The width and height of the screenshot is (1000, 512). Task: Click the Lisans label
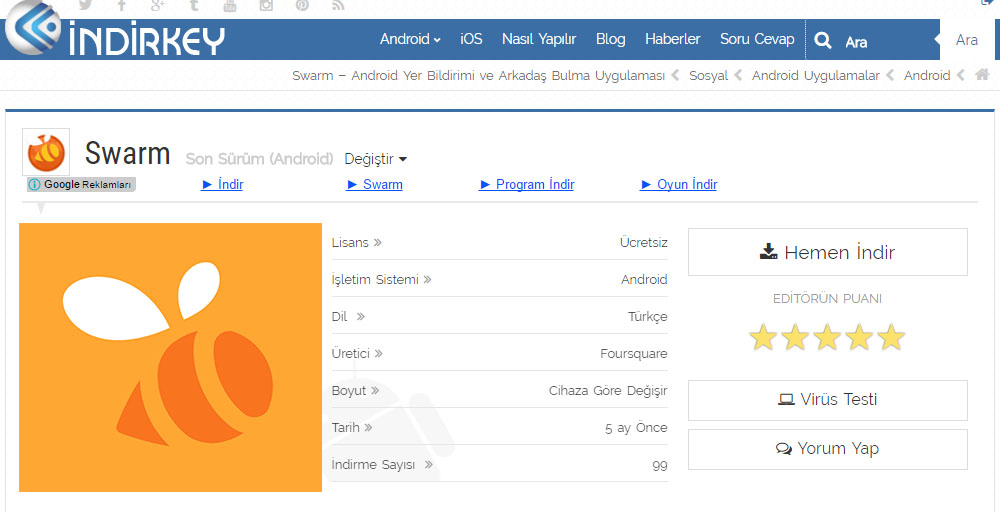(350, 242)
